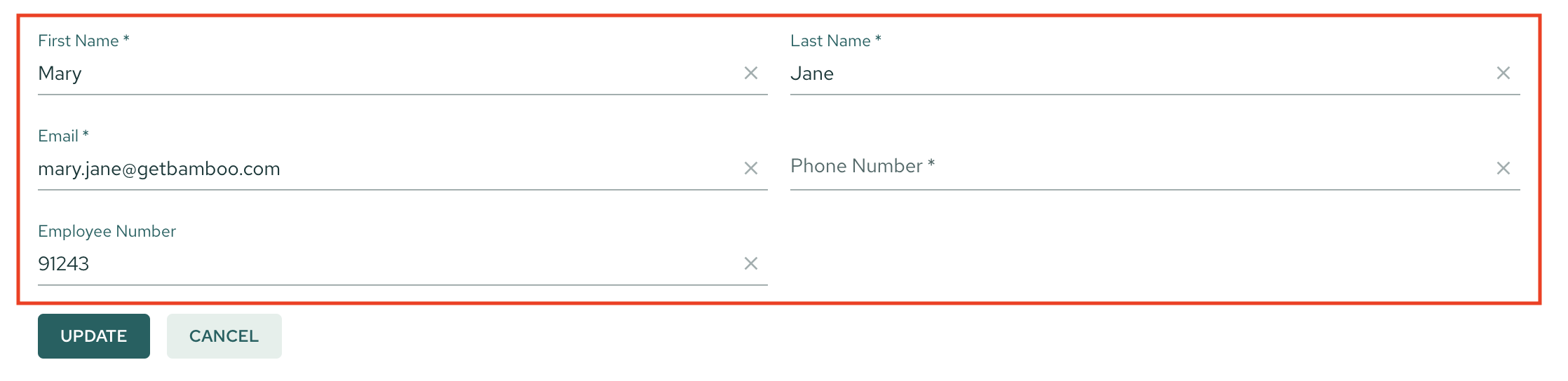Click the X icon in Email field
This screenshot has width=1568, height=381.
pos(750,168)
